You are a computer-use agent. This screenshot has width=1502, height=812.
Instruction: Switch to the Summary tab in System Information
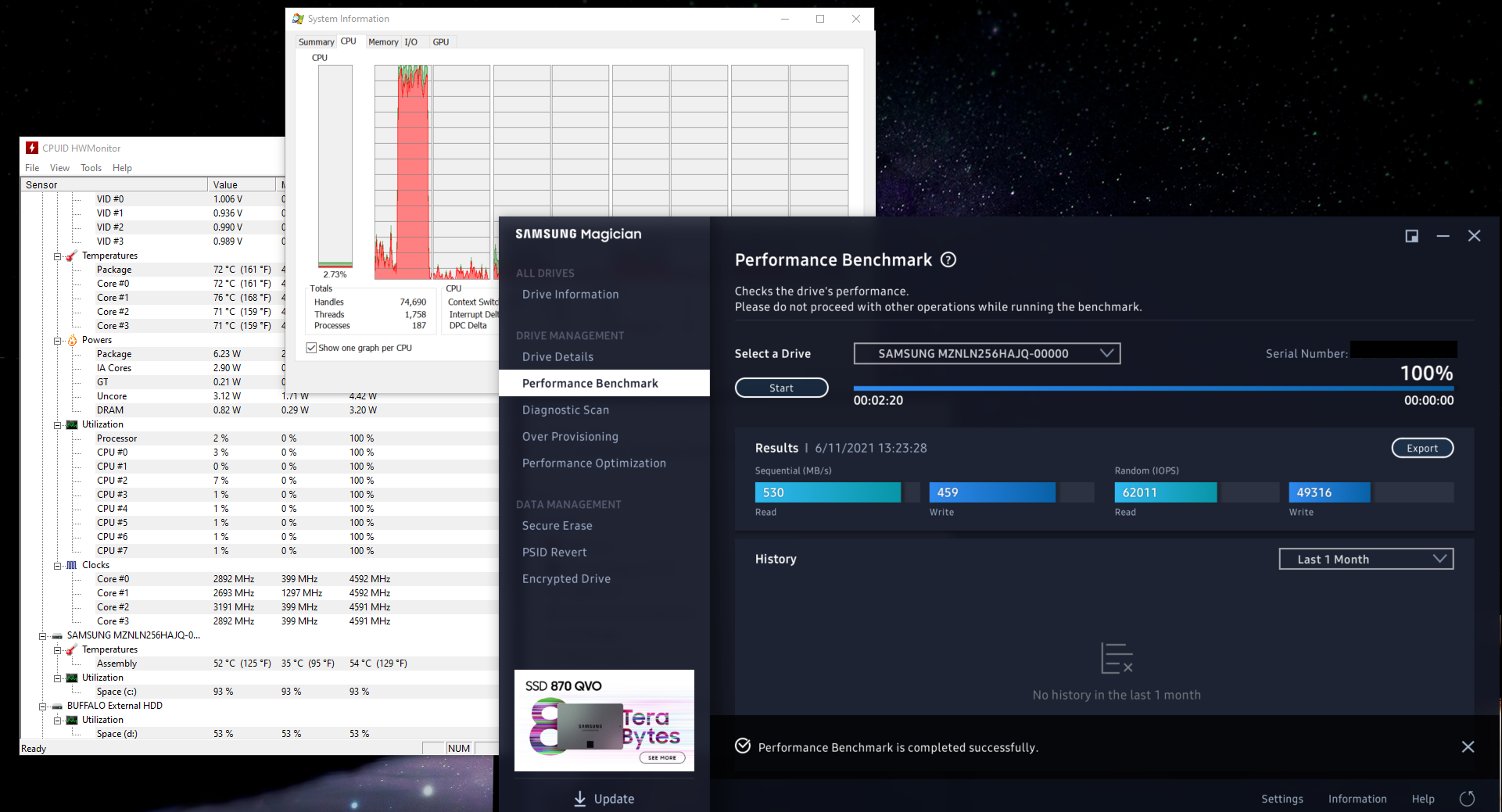coord(316,42)
